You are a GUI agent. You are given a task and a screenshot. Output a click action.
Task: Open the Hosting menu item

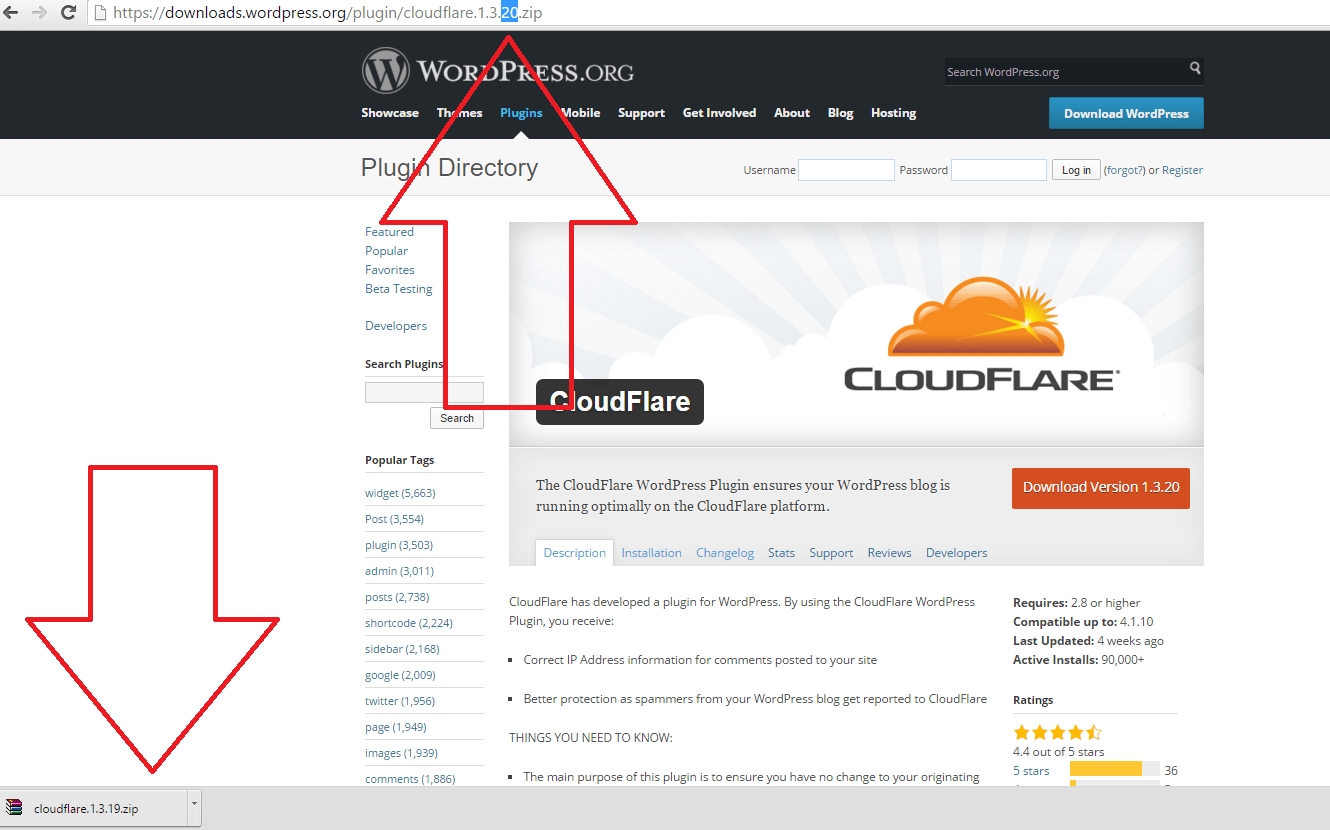893,113
